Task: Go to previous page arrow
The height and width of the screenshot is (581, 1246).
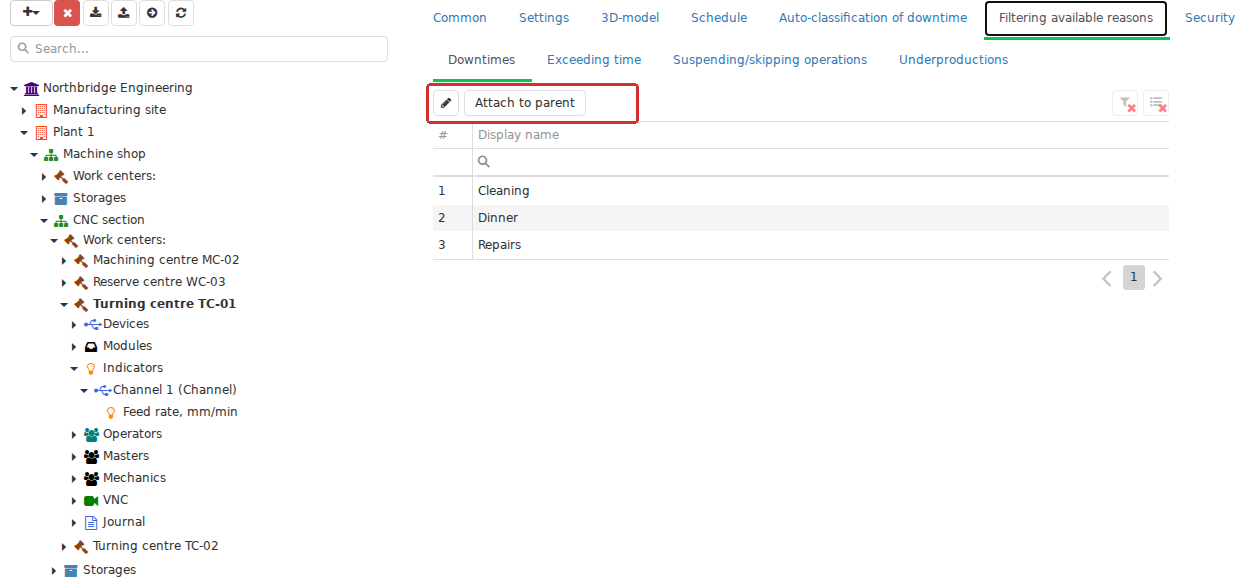Action: (1107, 278)
